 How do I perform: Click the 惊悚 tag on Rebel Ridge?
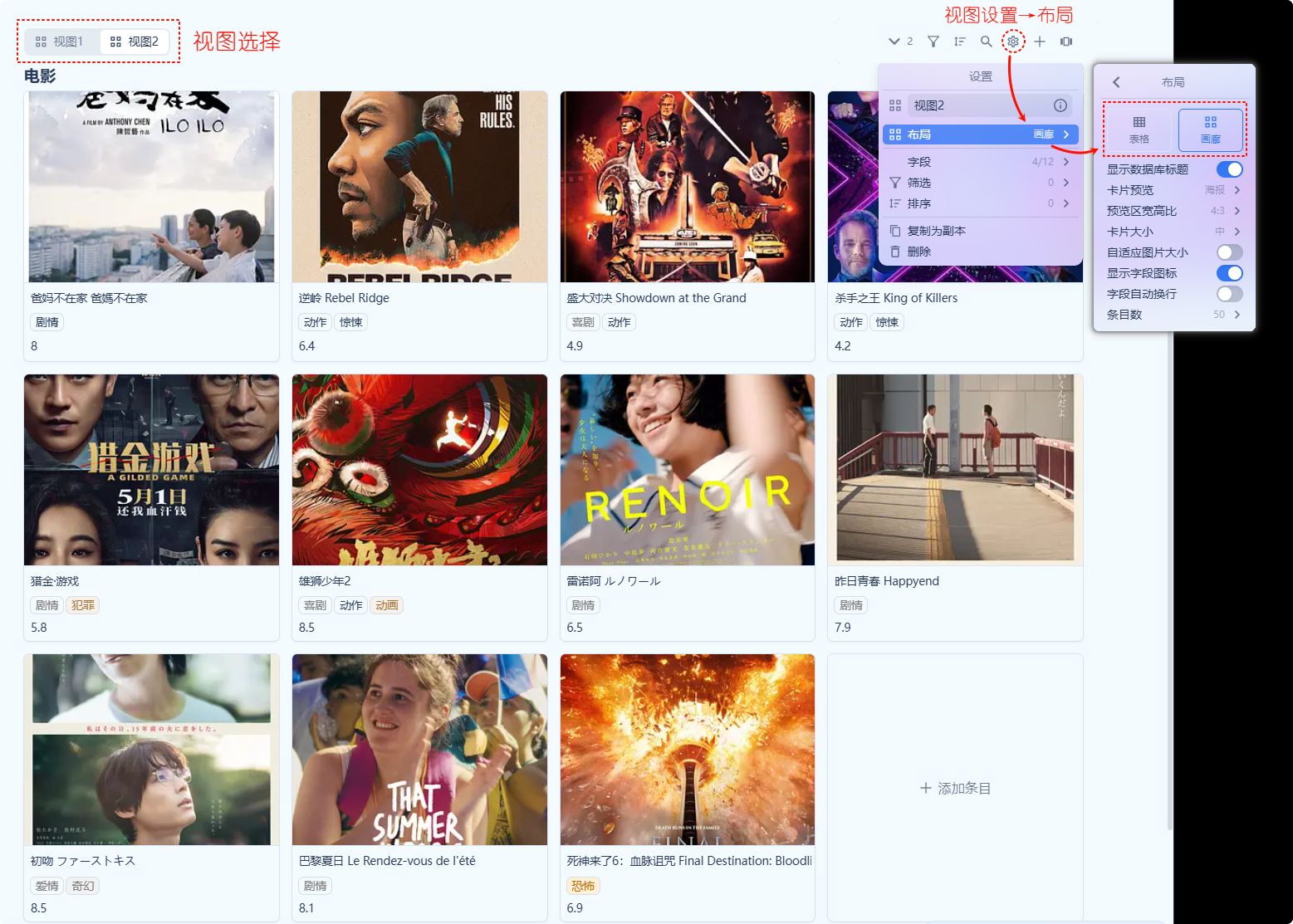(x=351, y=322)
